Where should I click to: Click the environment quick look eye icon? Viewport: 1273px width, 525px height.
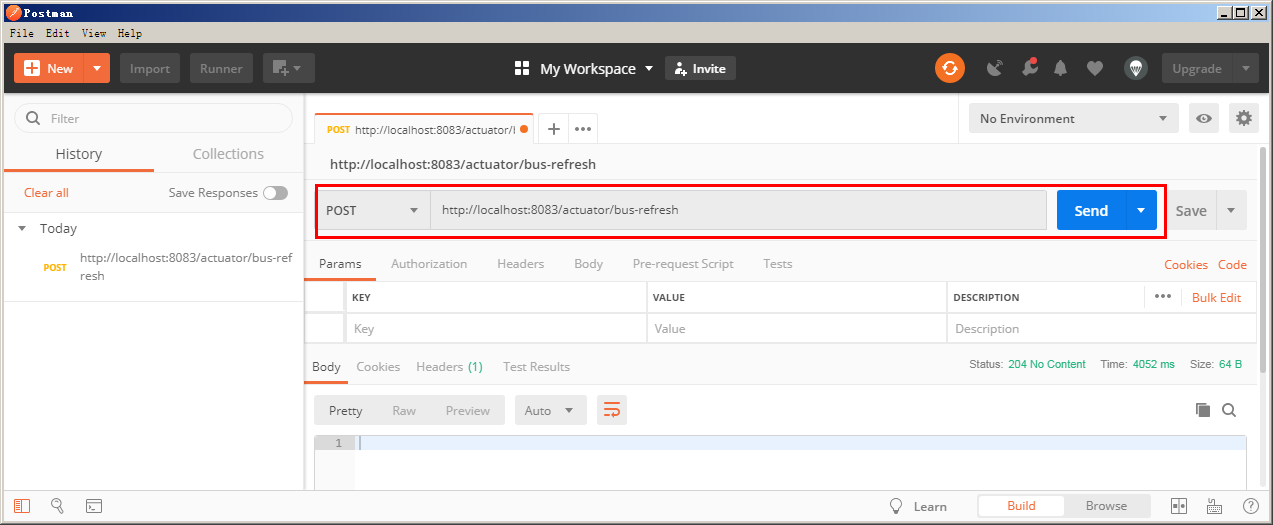[1204, 118]
